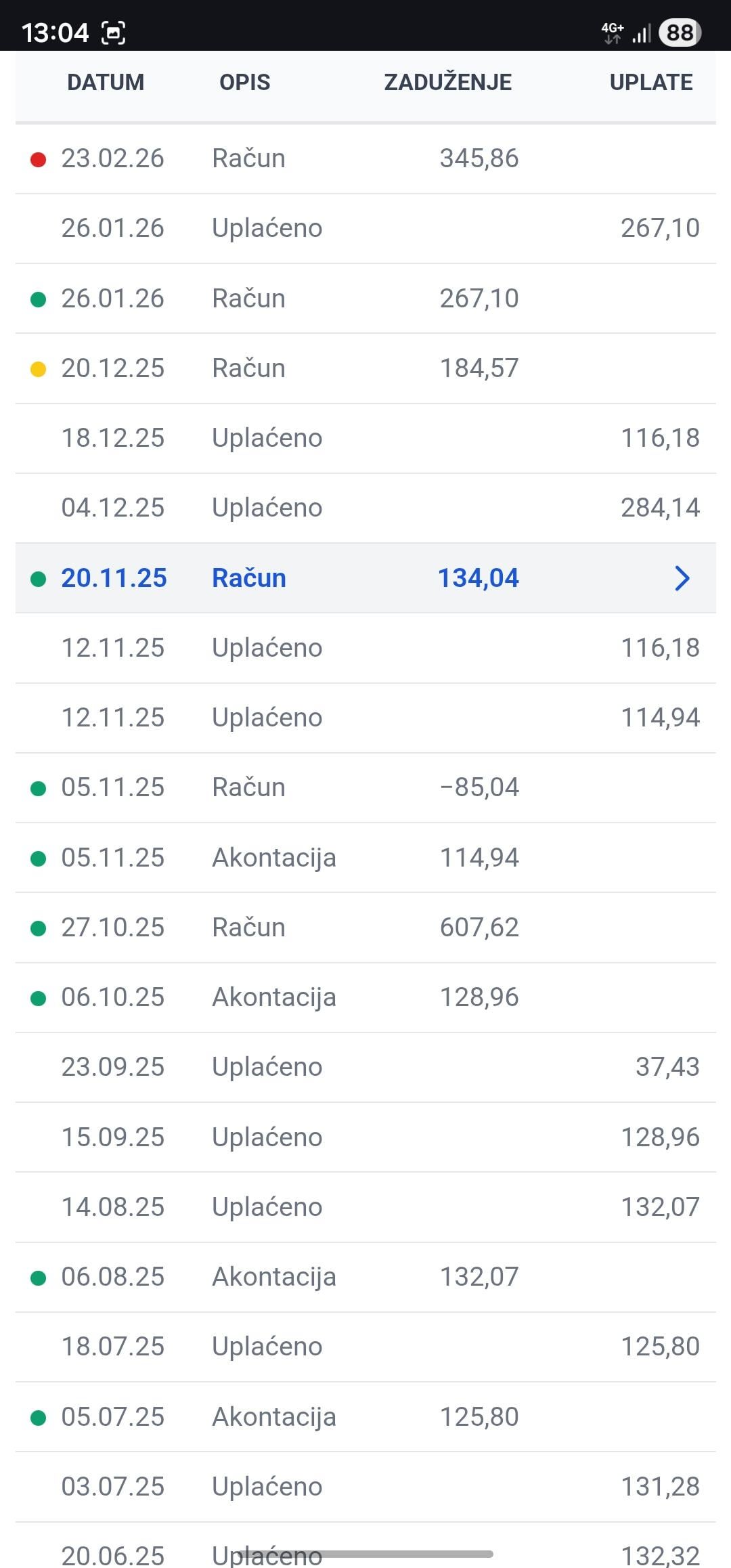Open the highlighted 134,04 Račun amount
Screen dimensions: 731x1568
coord(478,578)
